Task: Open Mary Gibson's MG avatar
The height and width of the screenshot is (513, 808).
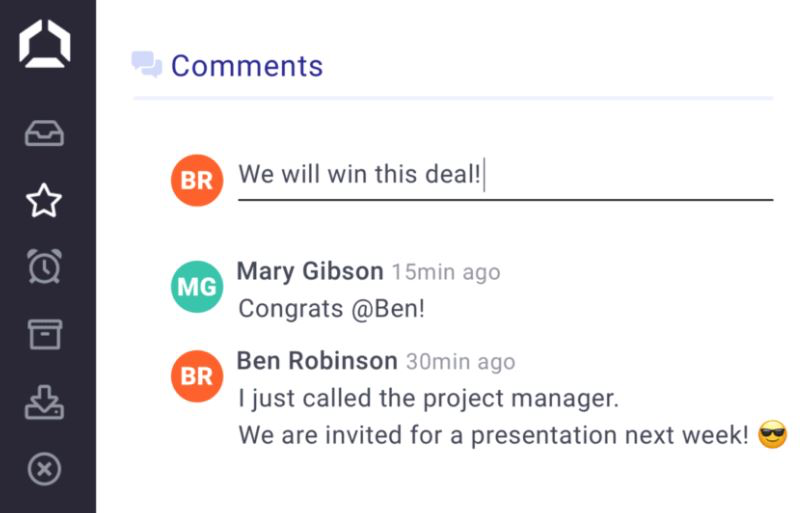Action: point(196,287)
